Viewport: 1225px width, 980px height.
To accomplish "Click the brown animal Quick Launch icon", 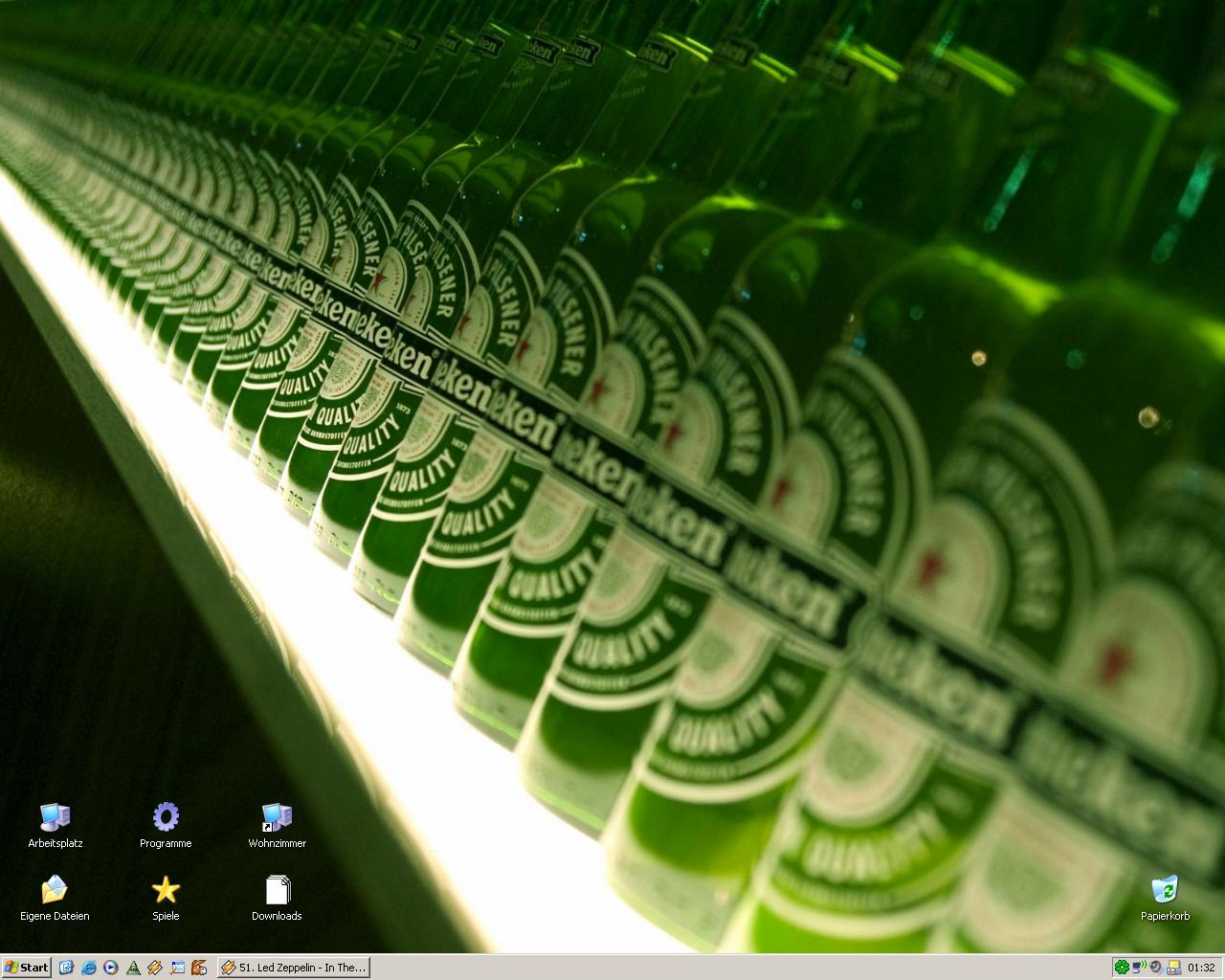I will (199, 968).
